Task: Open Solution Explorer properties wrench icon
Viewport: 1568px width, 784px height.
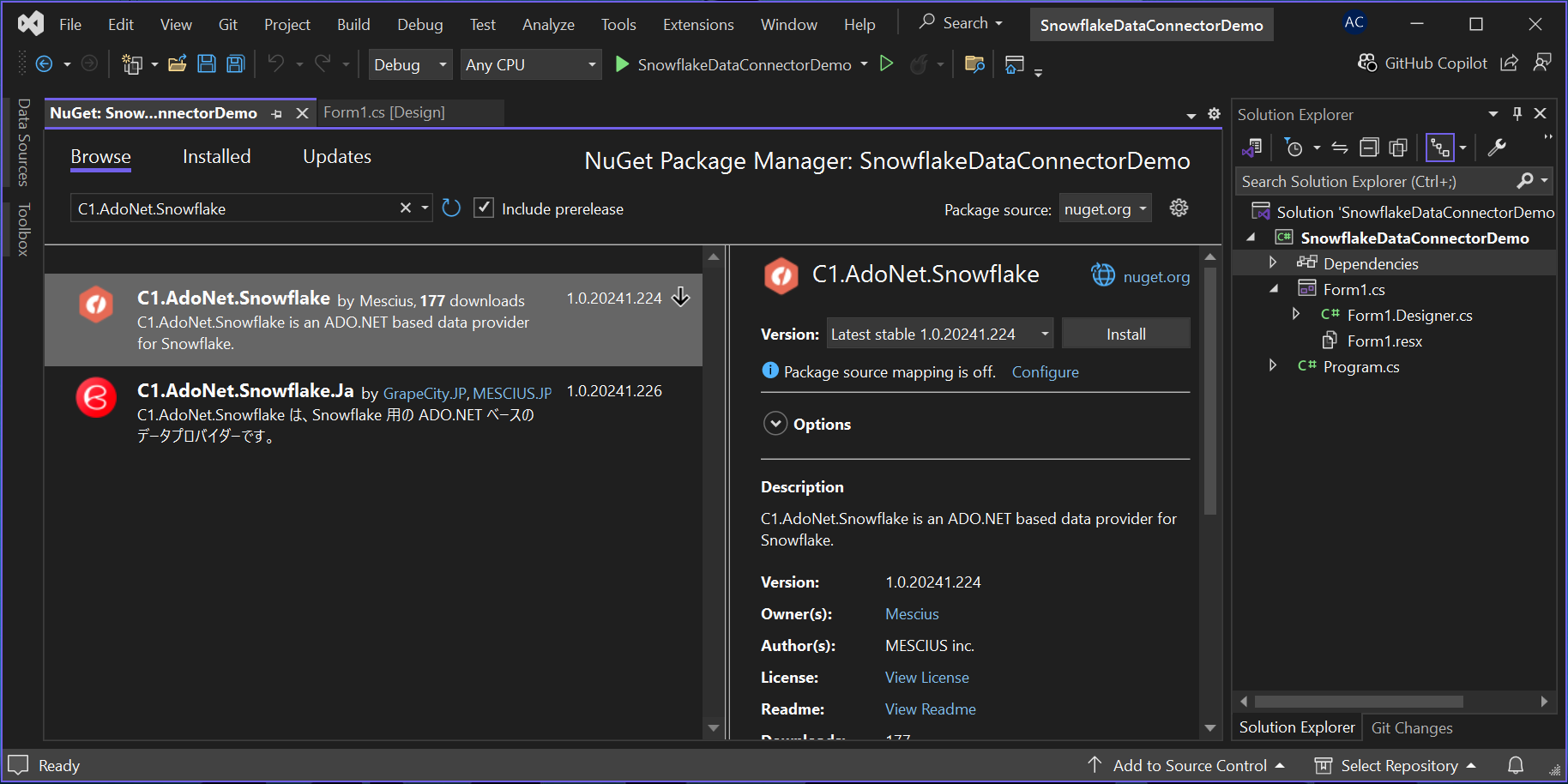Action: 1497,148
